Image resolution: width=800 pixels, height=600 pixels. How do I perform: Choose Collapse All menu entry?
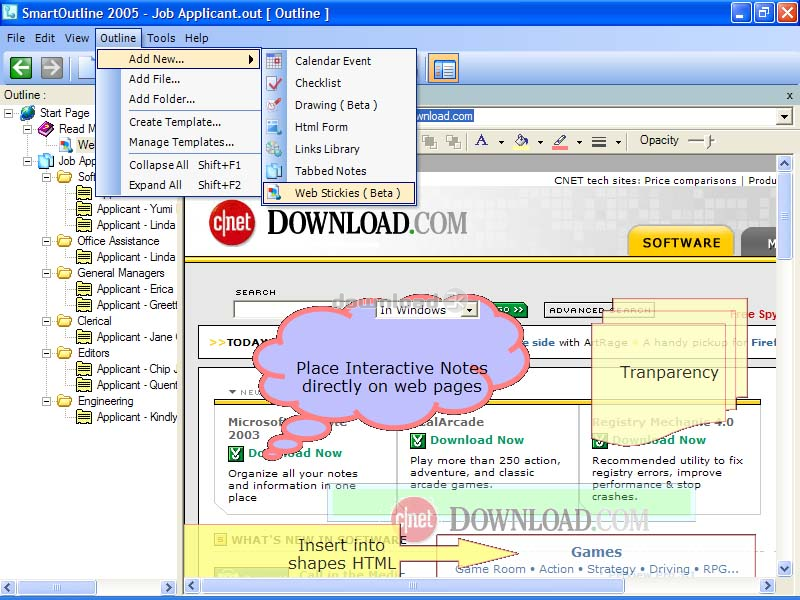[179, 165]
